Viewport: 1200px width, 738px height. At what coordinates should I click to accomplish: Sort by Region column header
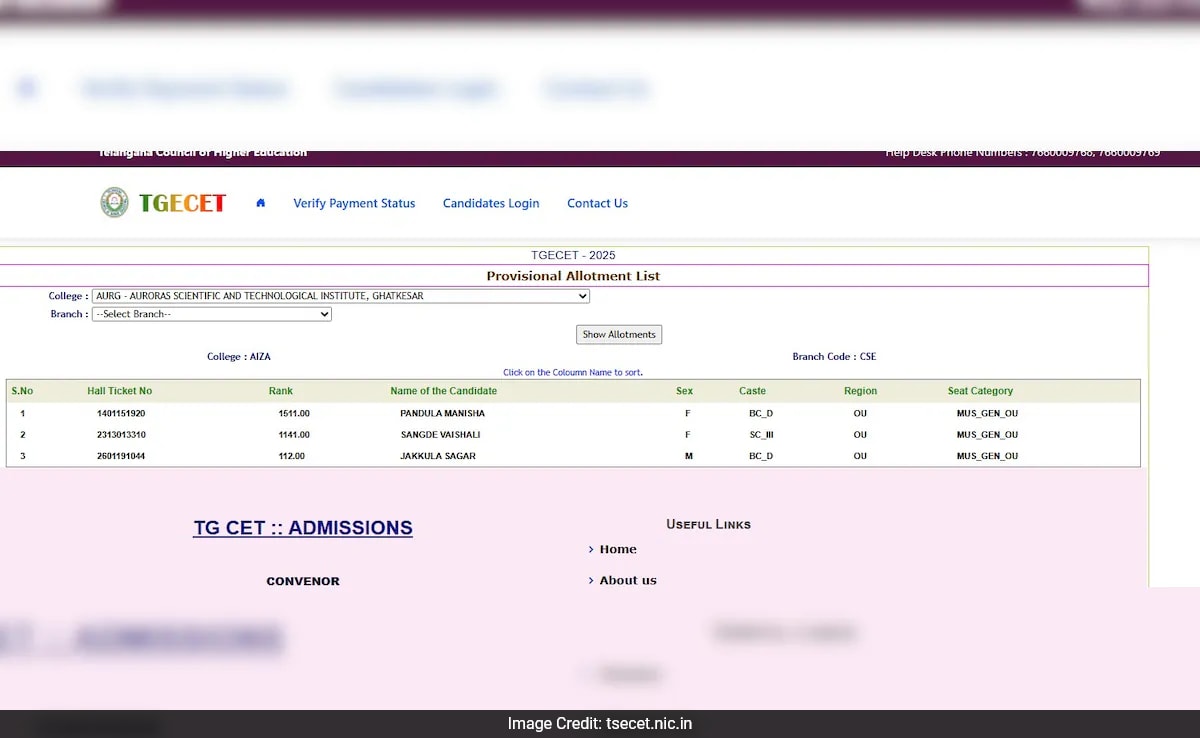(860, 391)
